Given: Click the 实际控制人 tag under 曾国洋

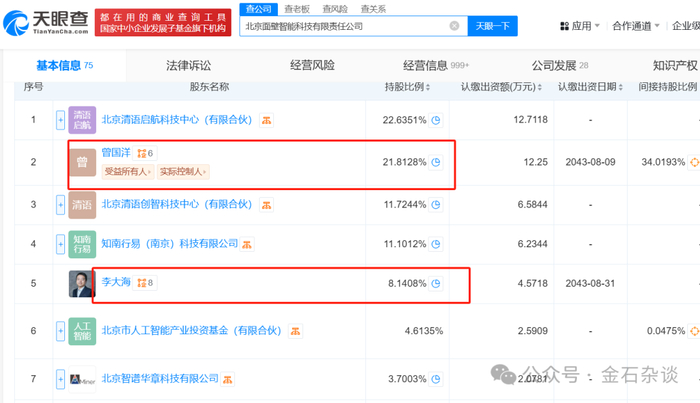Looking at the screenshot, I should (x=183, y=171).
